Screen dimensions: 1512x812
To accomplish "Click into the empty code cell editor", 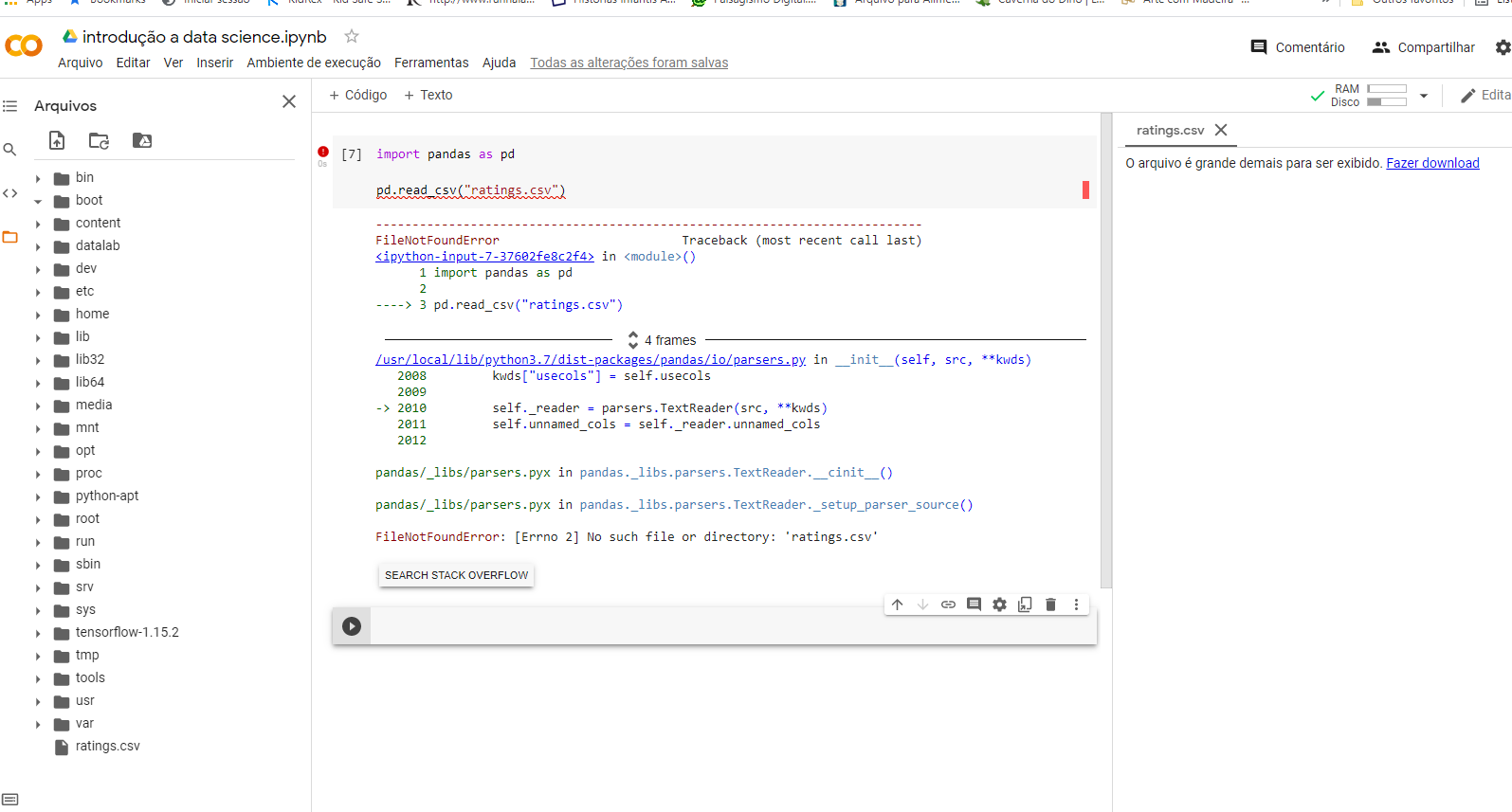I will click(x=733, y=626).
